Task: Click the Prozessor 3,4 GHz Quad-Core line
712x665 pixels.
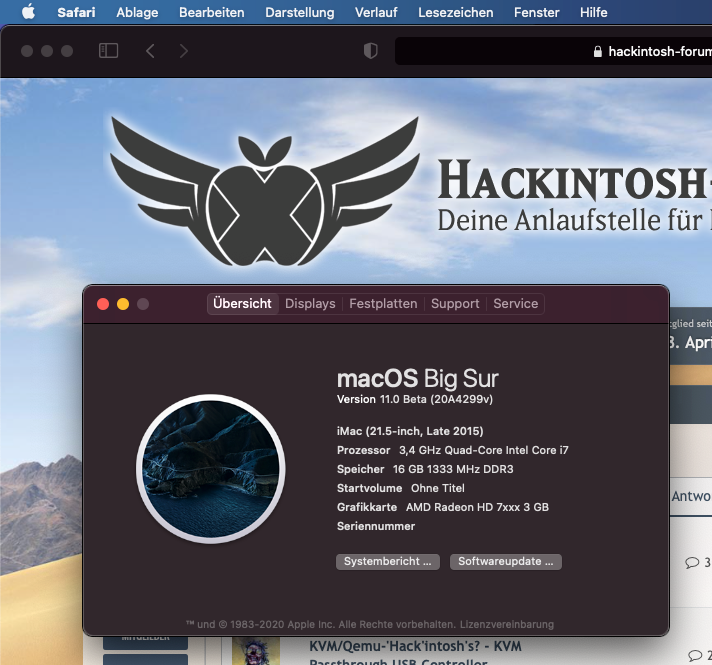Action: point(453,450)
